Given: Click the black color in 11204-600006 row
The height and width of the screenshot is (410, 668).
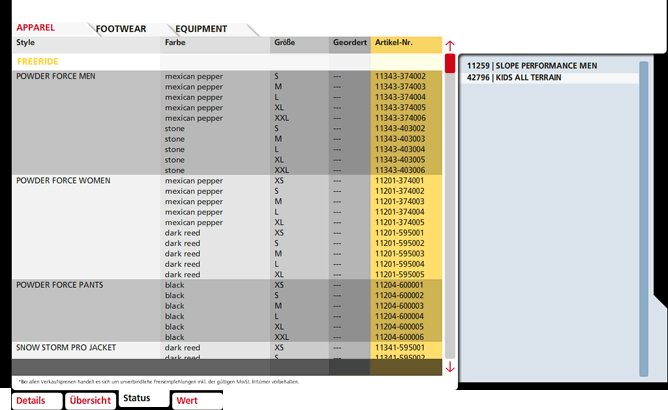Looking at the screenshot, I should click(175, 337).
